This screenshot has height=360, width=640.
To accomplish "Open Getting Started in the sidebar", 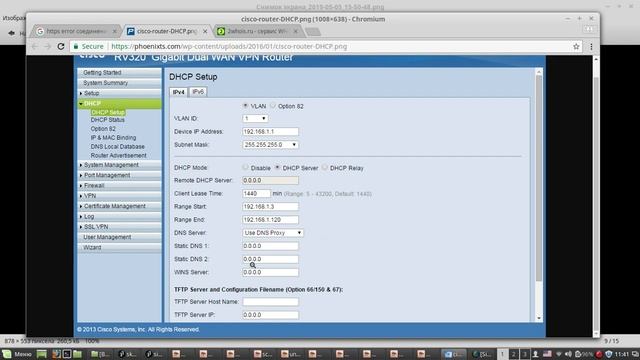I will (120, 72).
